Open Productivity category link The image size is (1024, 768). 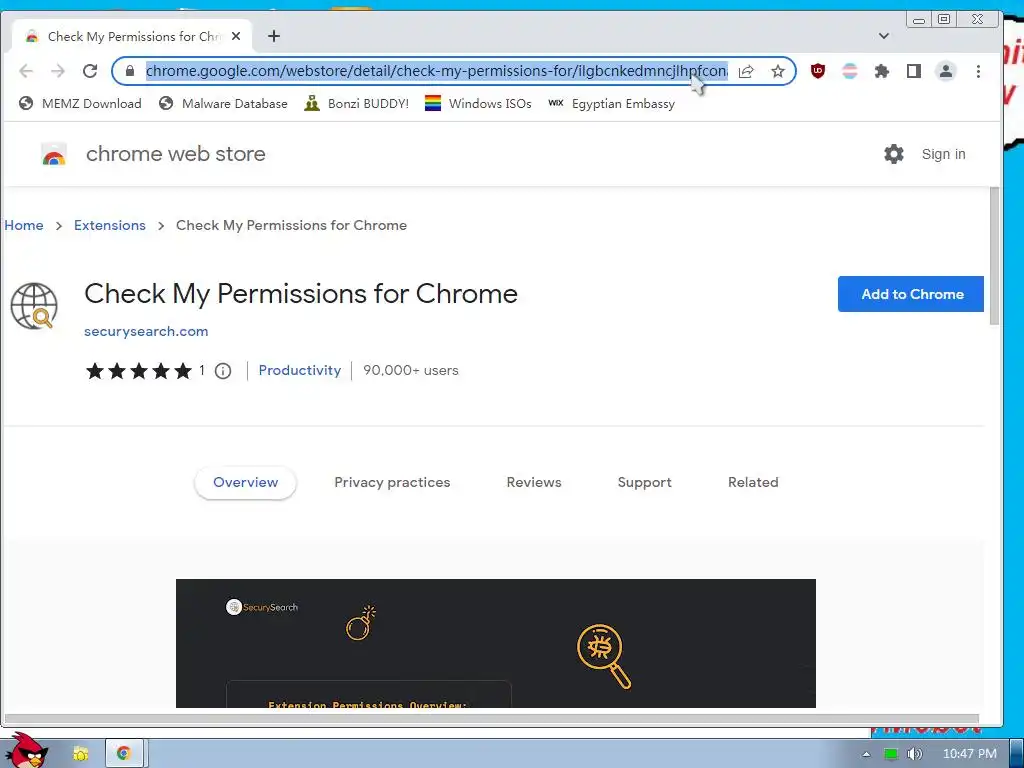tap(300, 370)
